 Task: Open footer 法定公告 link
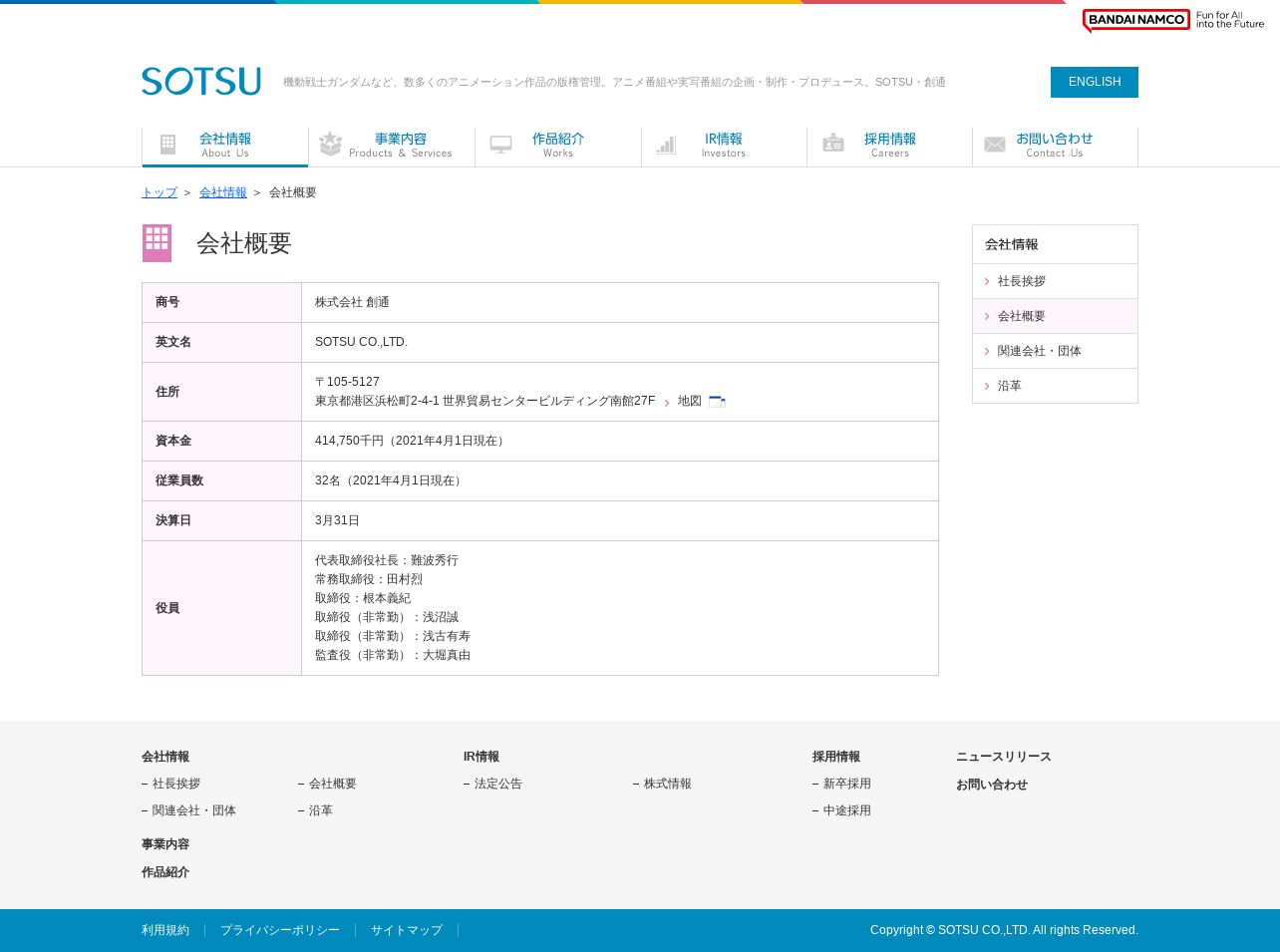498,784
